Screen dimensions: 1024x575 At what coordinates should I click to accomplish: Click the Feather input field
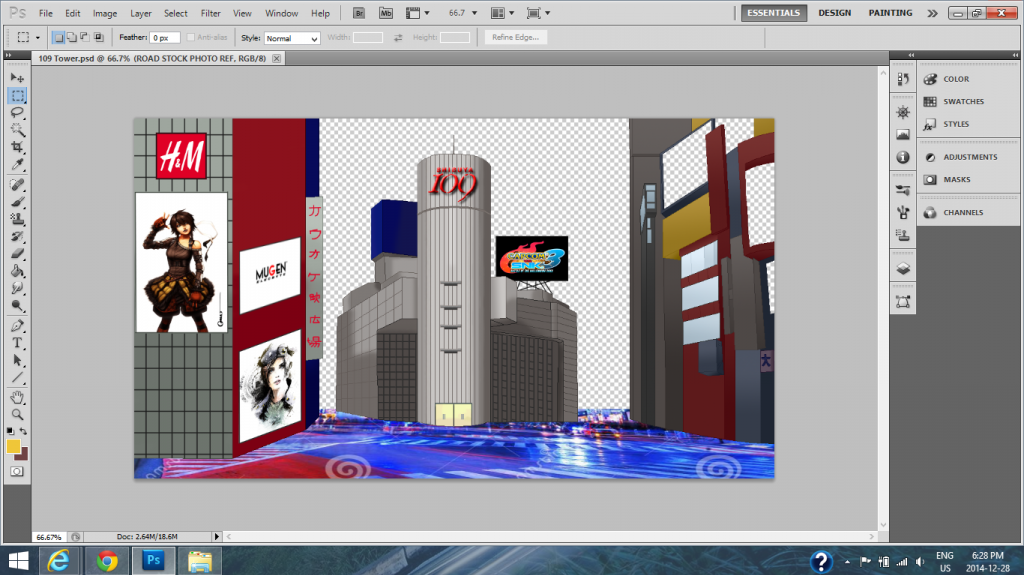164,37
